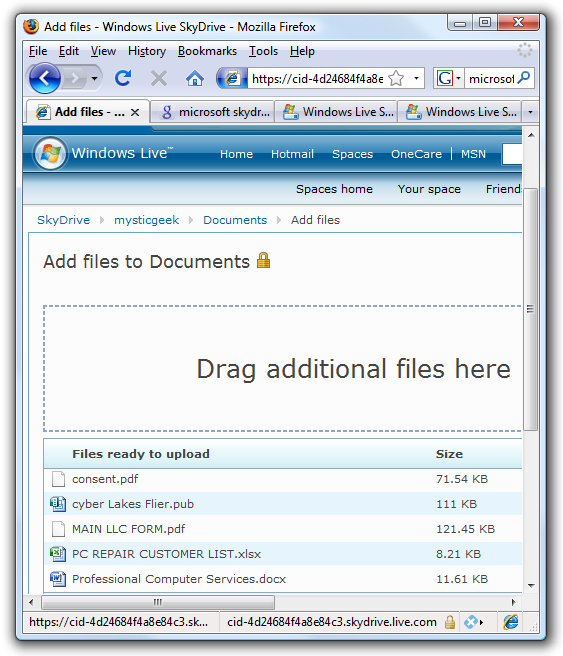Select the consent.pdf file name
The image size is (563, 656).
tap(105, 479)
